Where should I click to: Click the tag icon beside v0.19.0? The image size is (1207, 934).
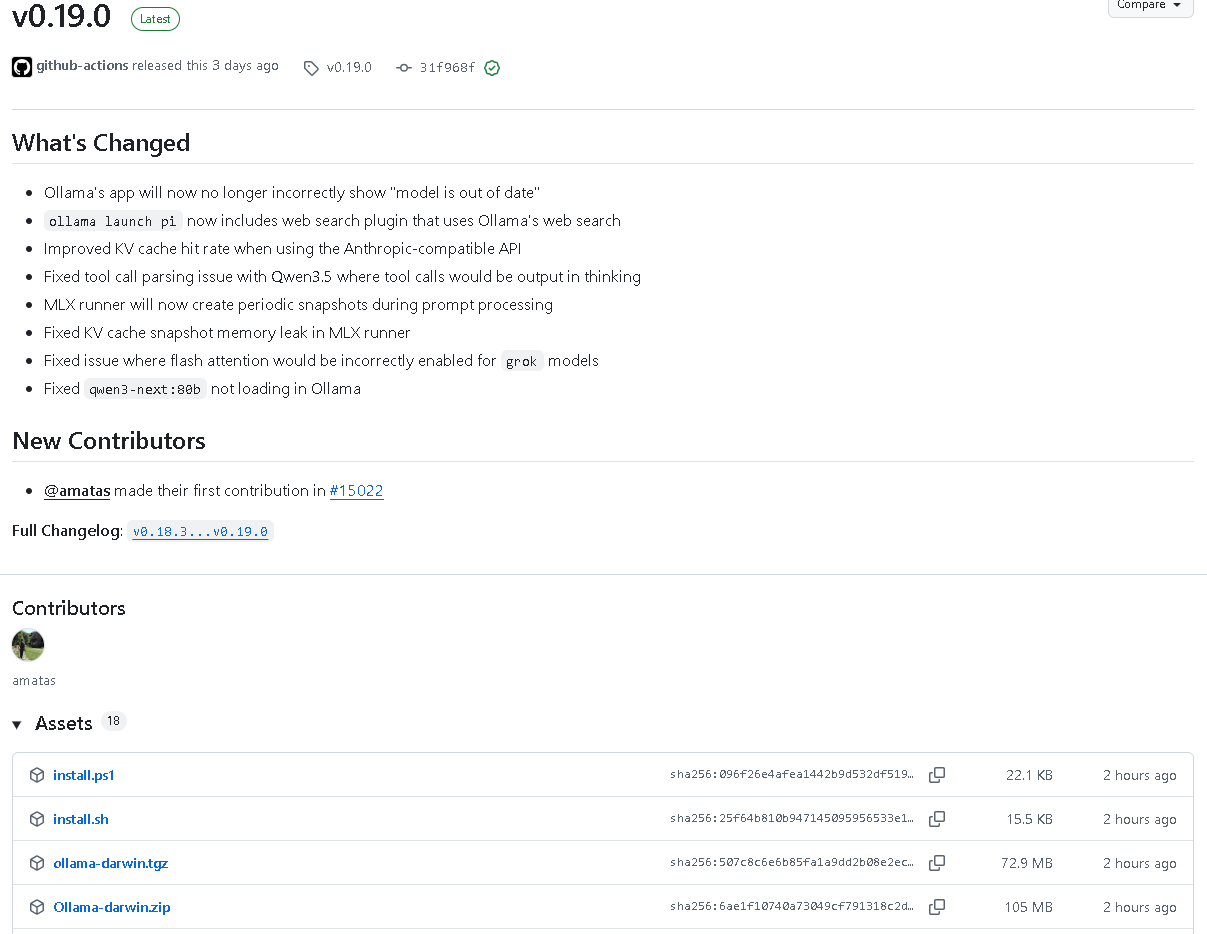pos(311,68)
